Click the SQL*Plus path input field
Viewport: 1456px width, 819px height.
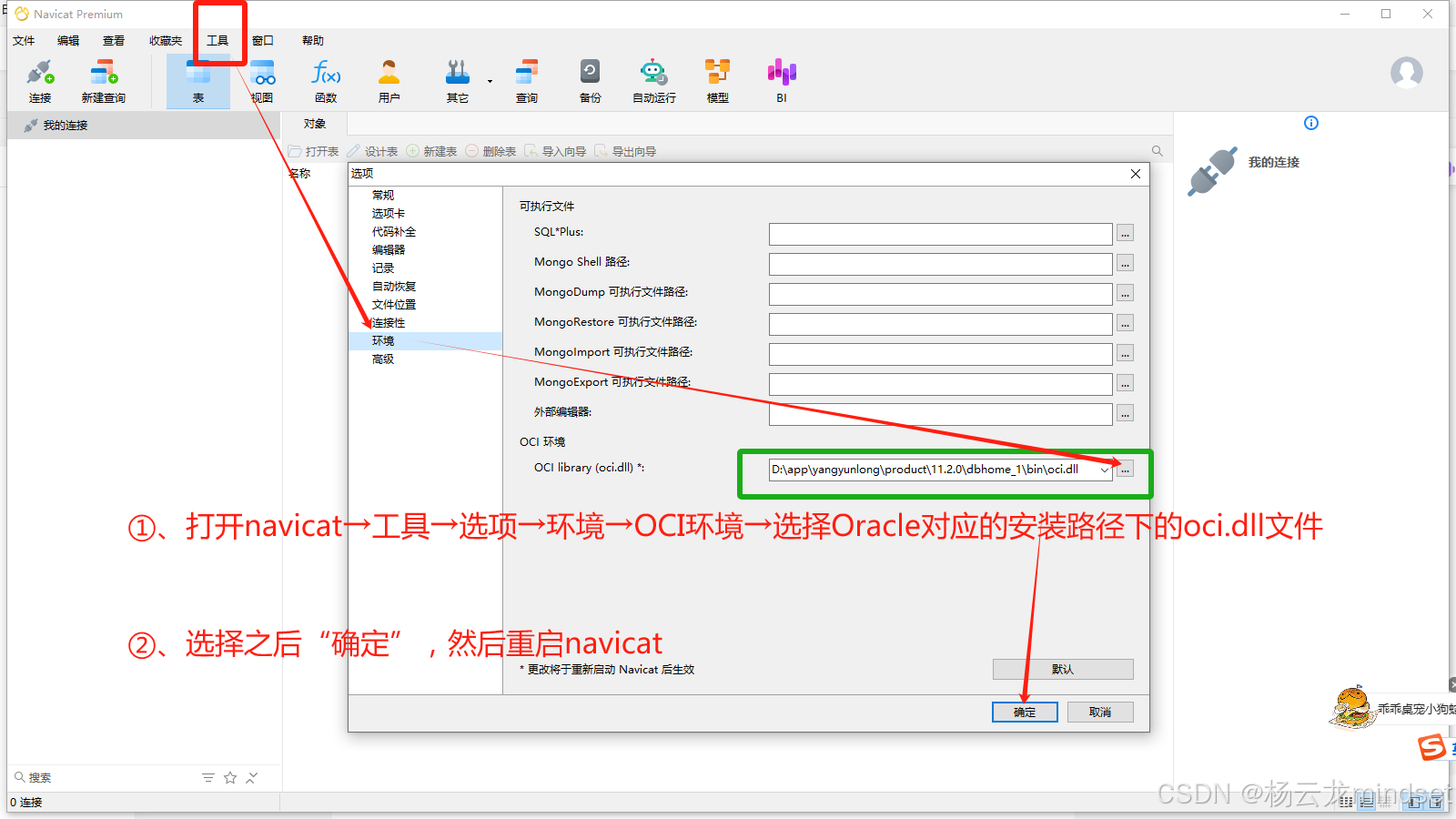[x=940, y=234]
